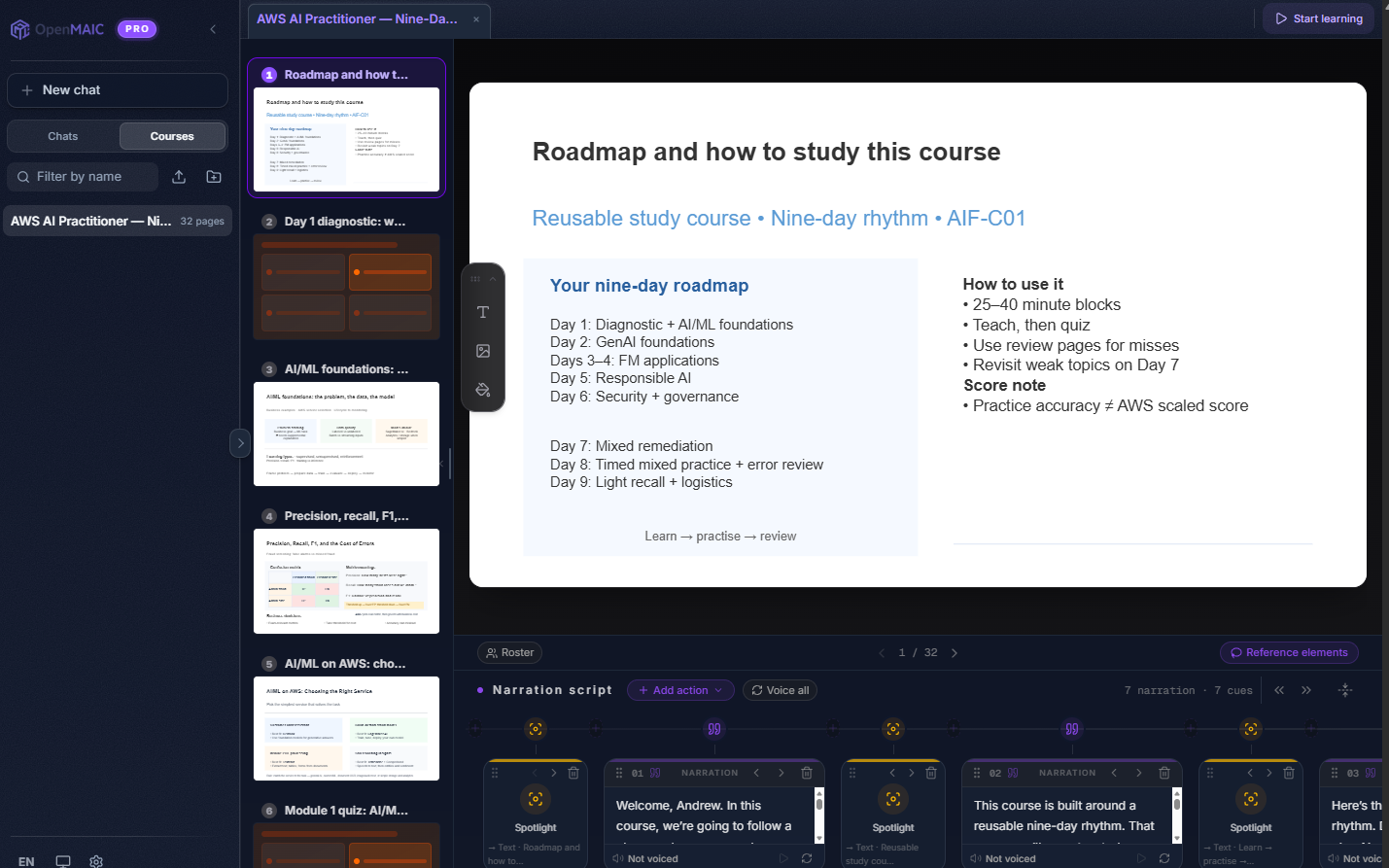Delete narration 02 card
This screenshot has height=868, width=1389.
(x=1164, y=774)
